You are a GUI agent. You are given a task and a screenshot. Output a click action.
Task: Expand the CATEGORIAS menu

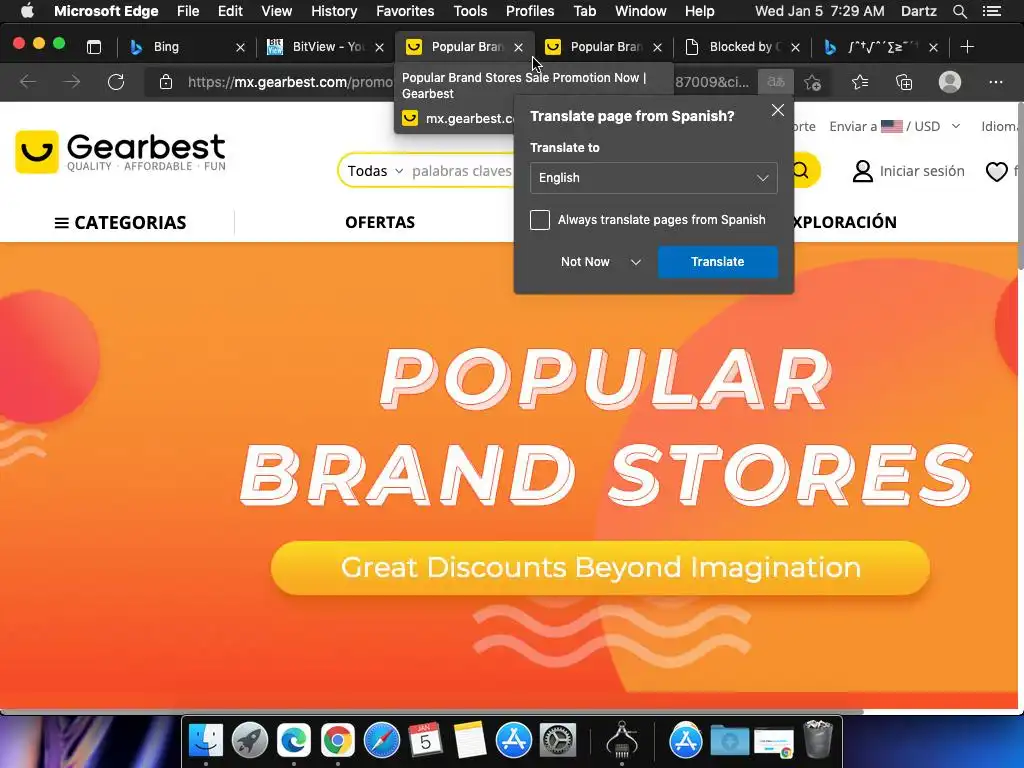pyautogui.click(x=121, y=223)
